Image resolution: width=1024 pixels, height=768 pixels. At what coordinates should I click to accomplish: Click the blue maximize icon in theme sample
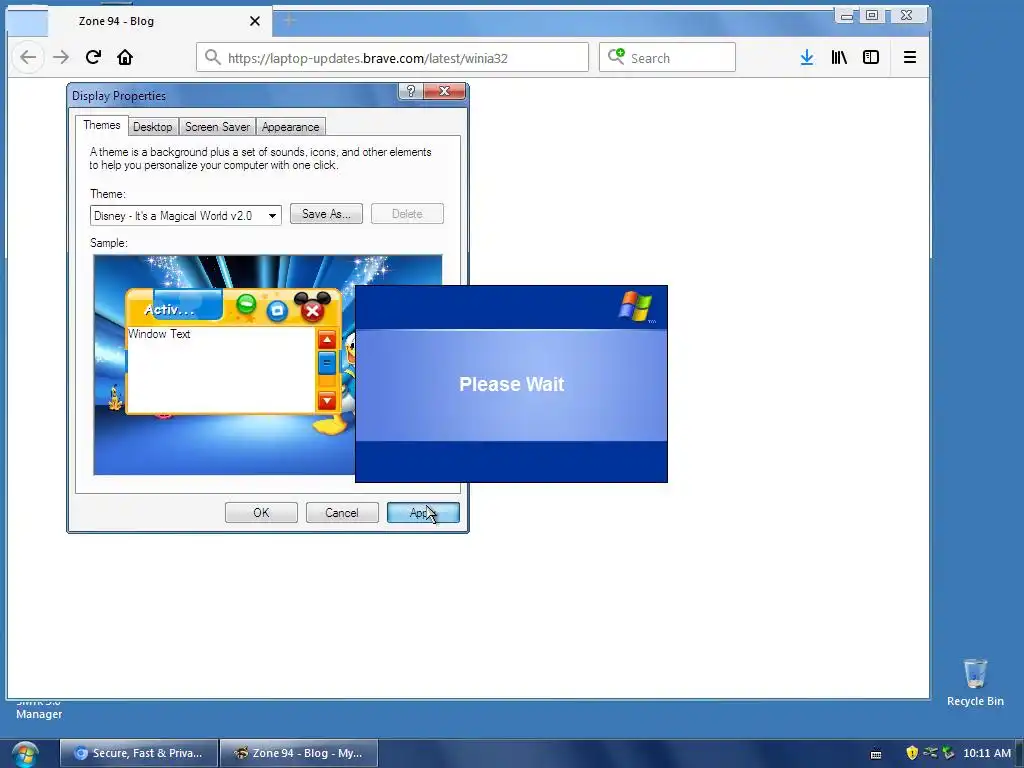pyautogui.click(x=277, y=311)
